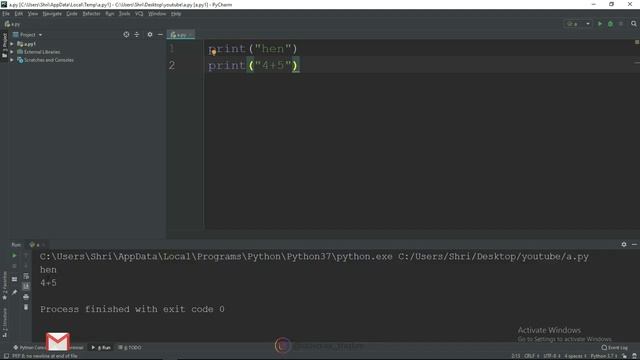Click the locate/scroll-from-source target icon in Project panel
The height and width of the screenshot is (360, 640).
point(126,35)
